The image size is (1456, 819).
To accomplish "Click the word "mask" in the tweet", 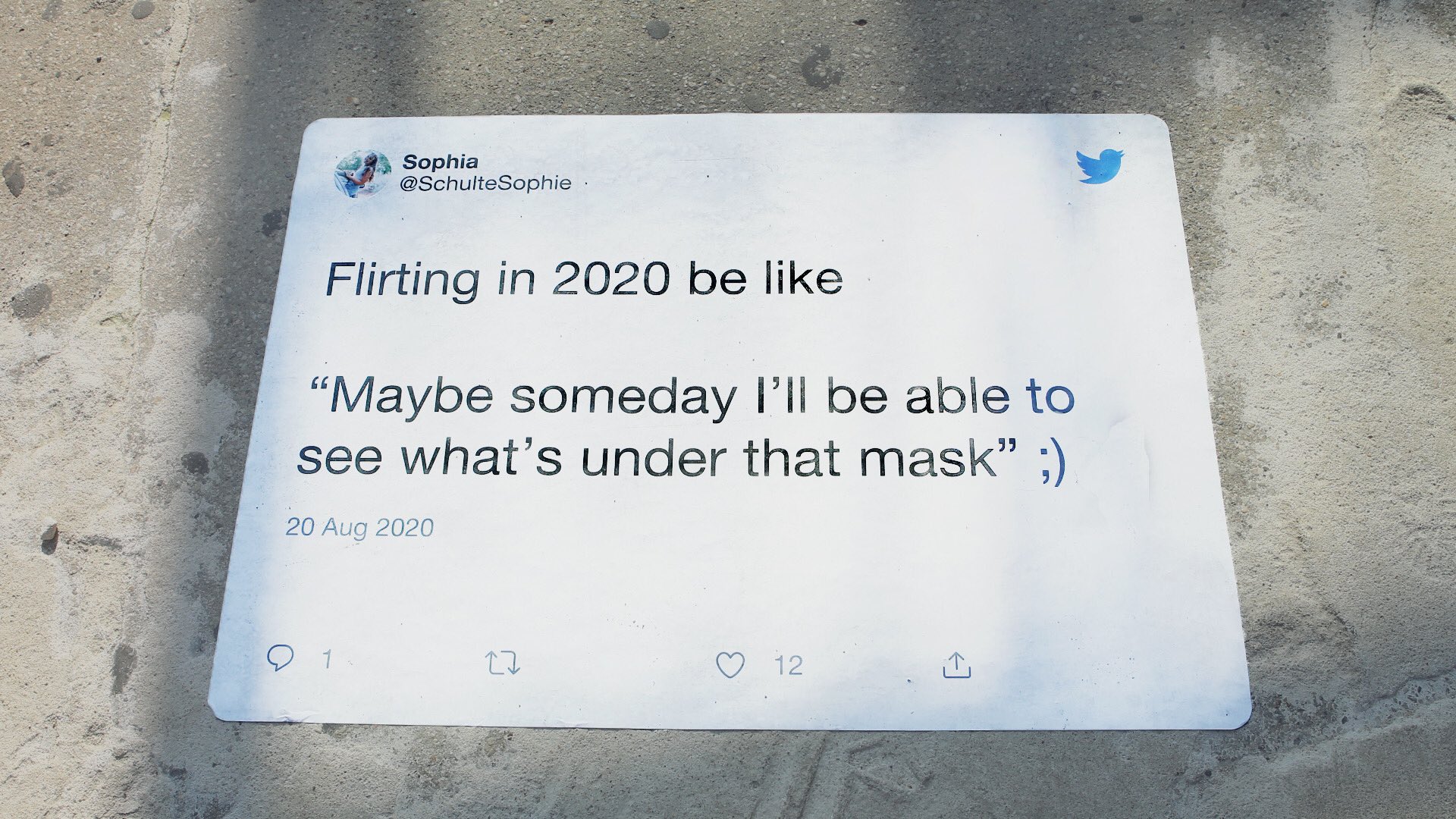I will tap(927, 459).
